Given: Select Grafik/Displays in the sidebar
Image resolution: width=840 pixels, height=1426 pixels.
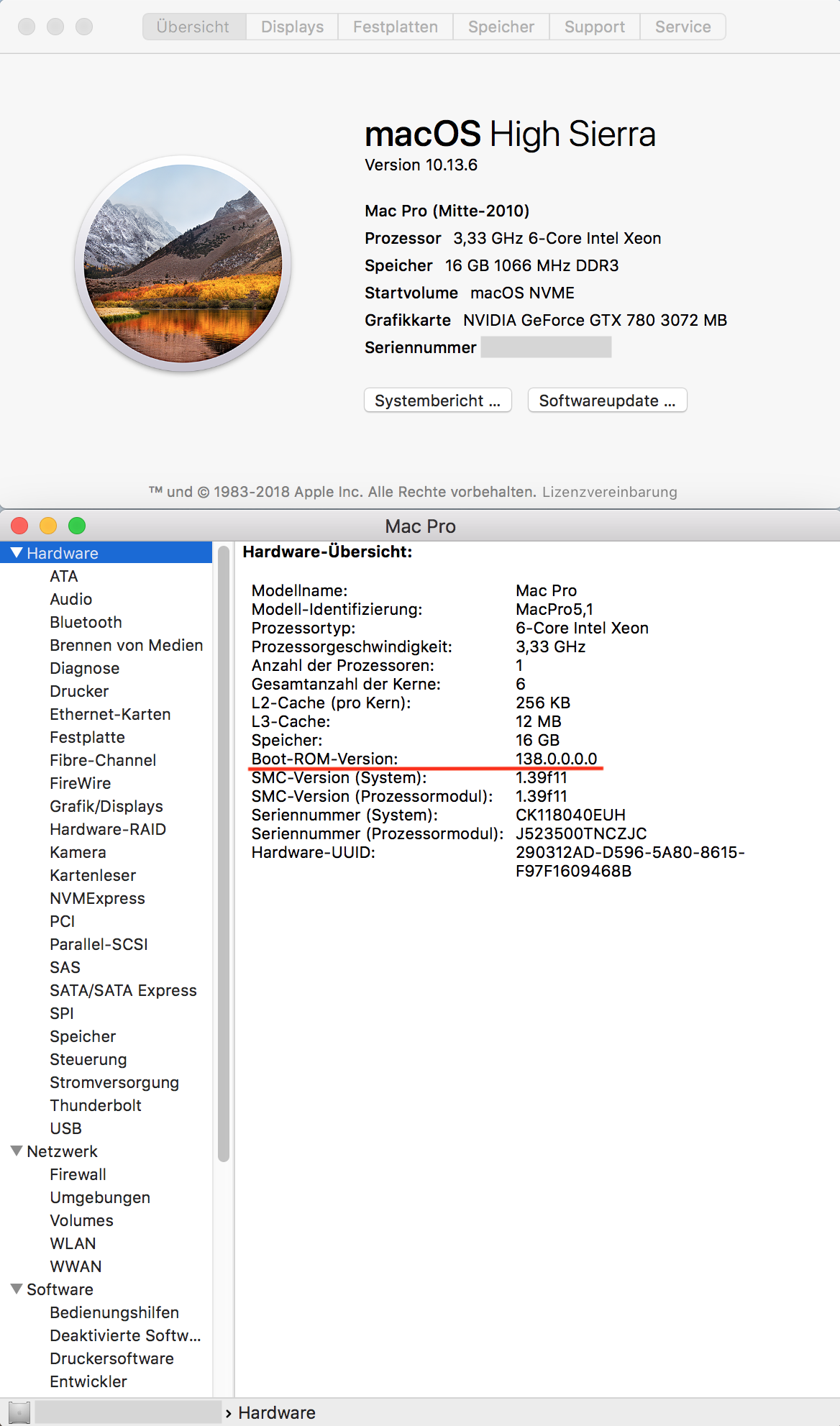Looking at the screenshot, I should click(106, 806).
